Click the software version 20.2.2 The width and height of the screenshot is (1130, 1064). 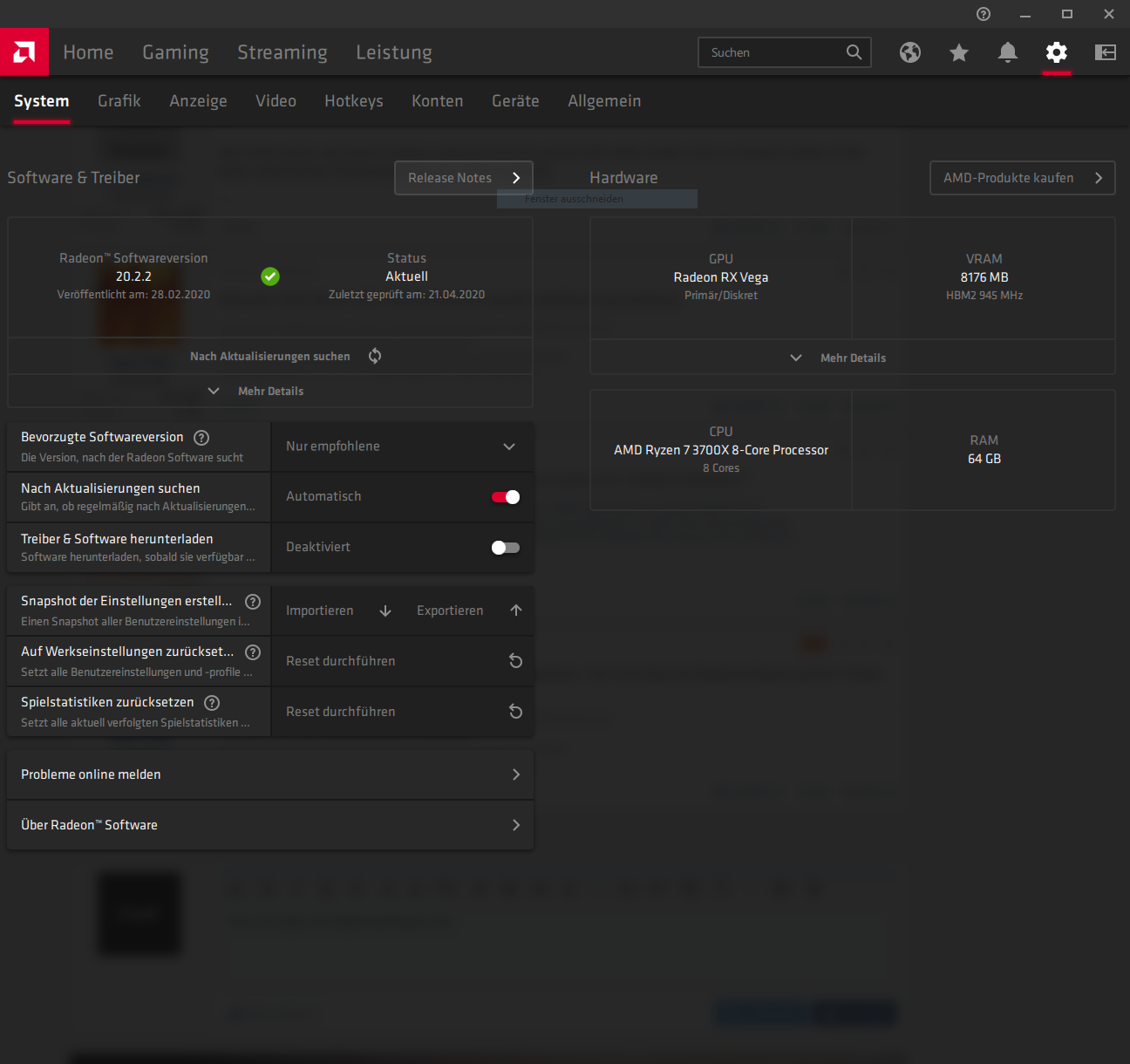point(133,276)
